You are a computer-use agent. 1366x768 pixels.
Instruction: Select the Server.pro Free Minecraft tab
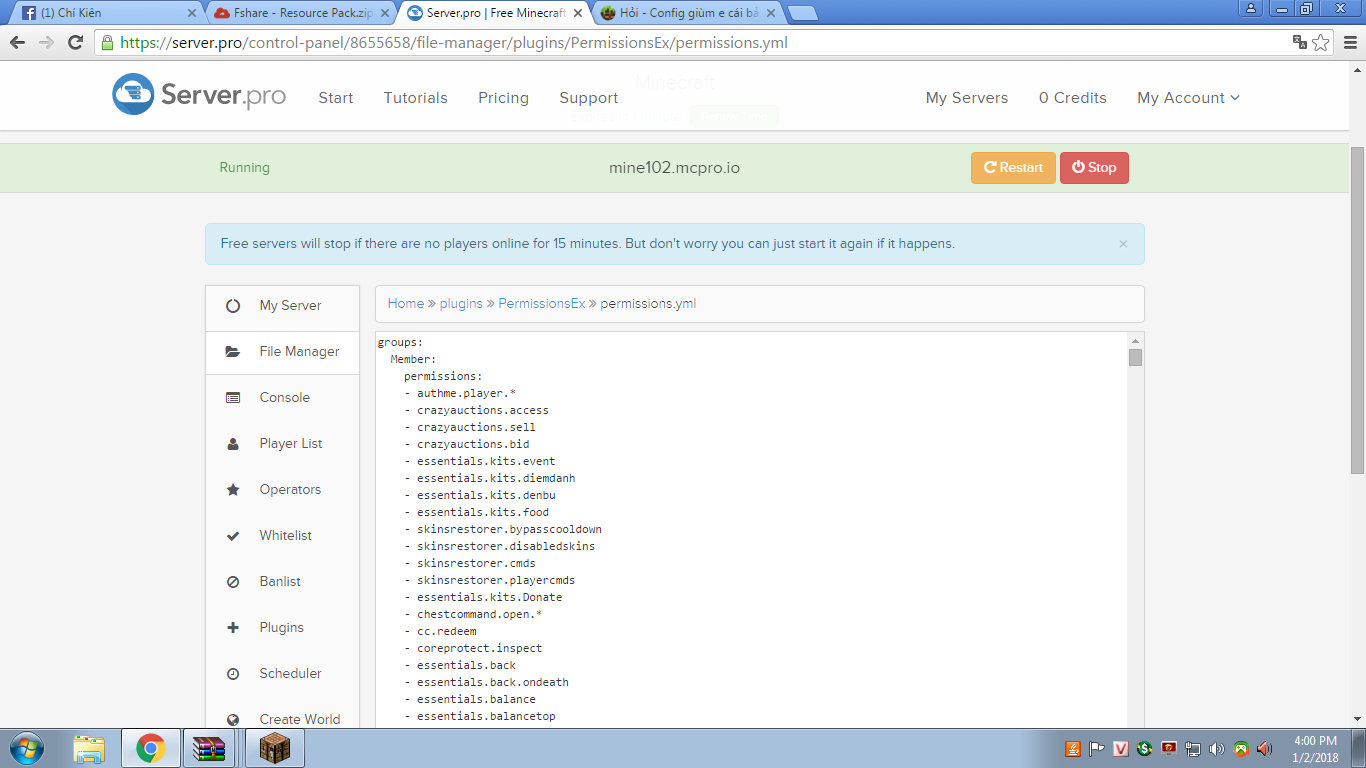point(494,13)
